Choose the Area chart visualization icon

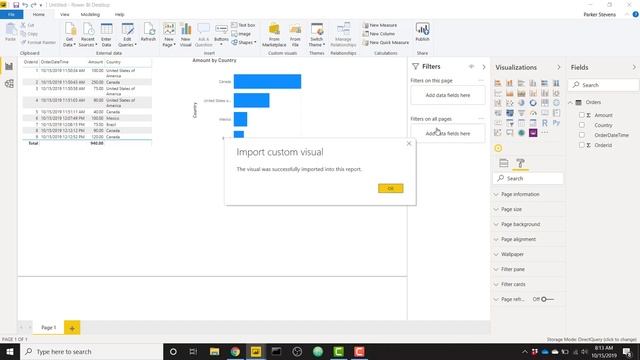(509, 93)
